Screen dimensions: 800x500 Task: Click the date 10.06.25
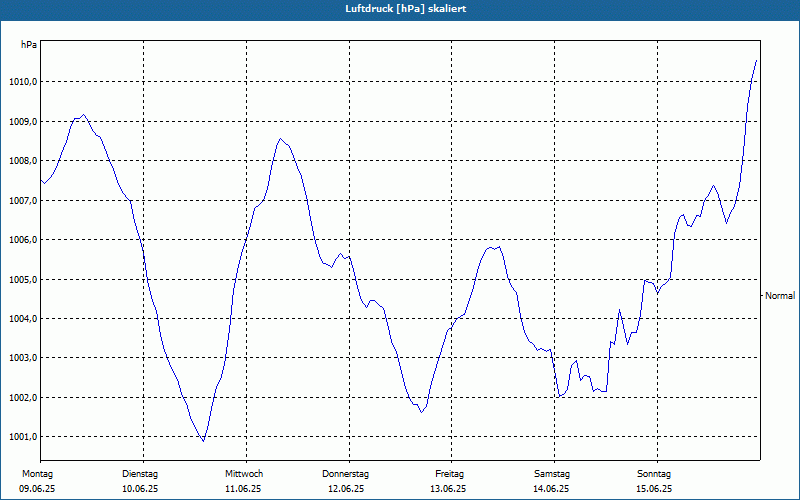(140, 489)
